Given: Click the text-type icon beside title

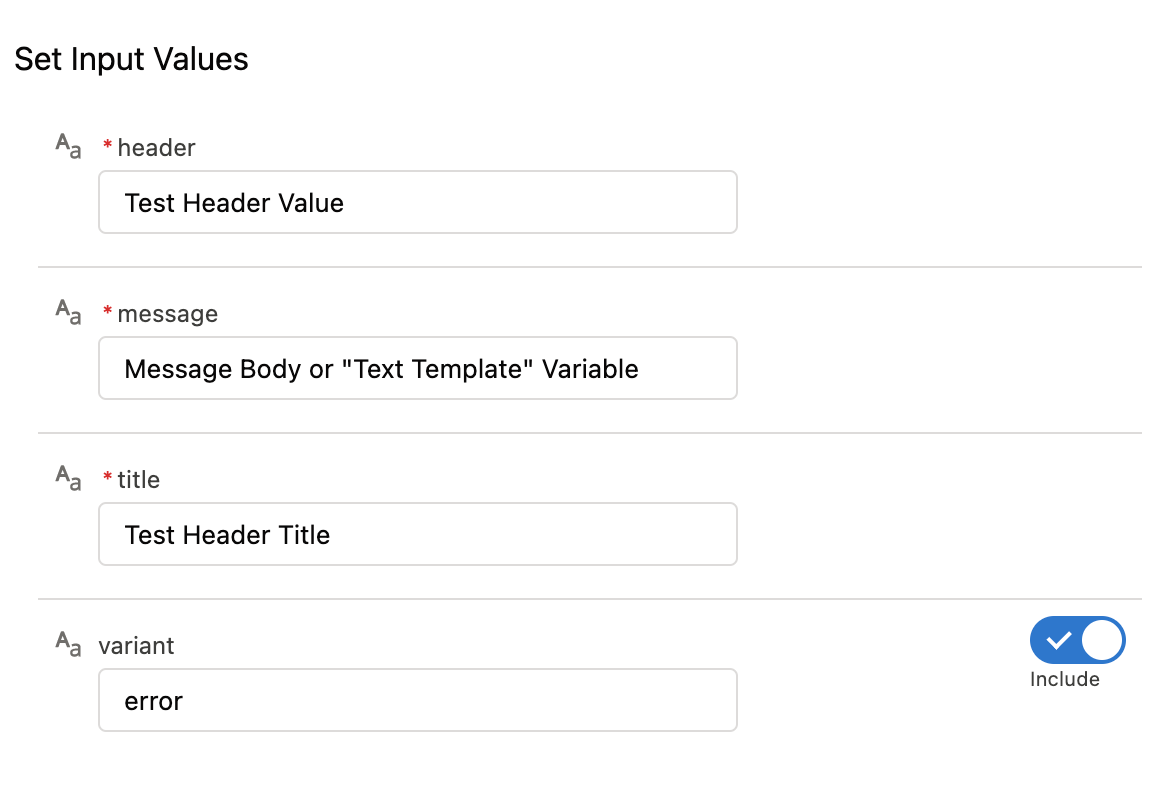Looking at the screenshot, I should [67, 479].
